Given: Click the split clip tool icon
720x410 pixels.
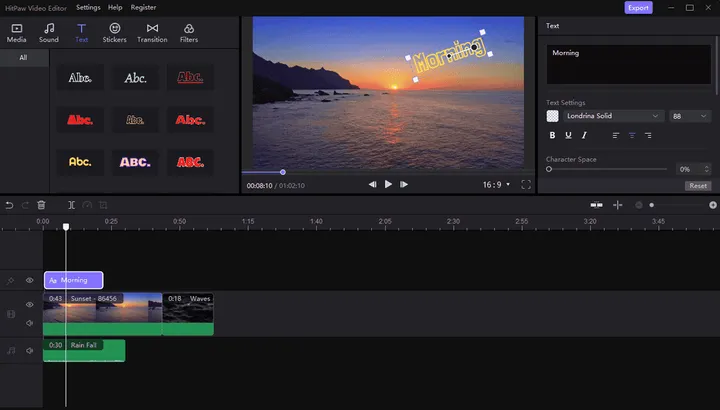Looking at the screenshot, I should 72,205.
